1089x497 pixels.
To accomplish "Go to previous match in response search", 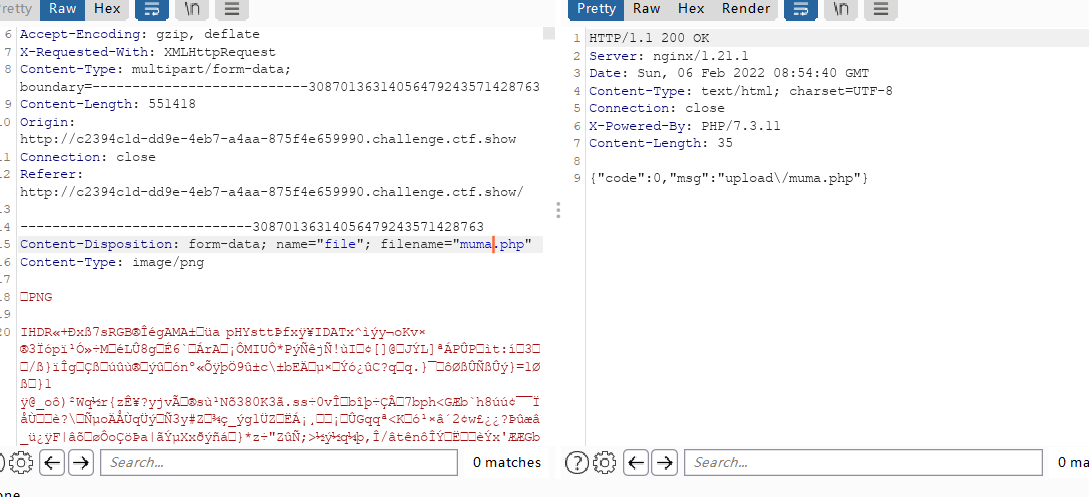I will coord(636,462).
